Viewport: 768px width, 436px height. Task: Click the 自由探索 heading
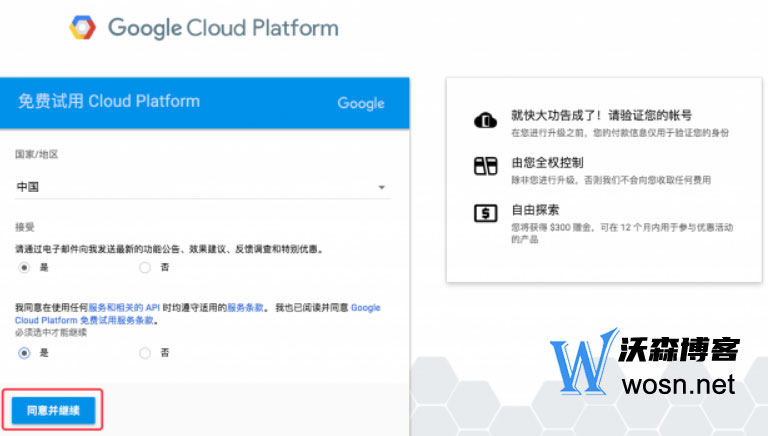[535, 210]
